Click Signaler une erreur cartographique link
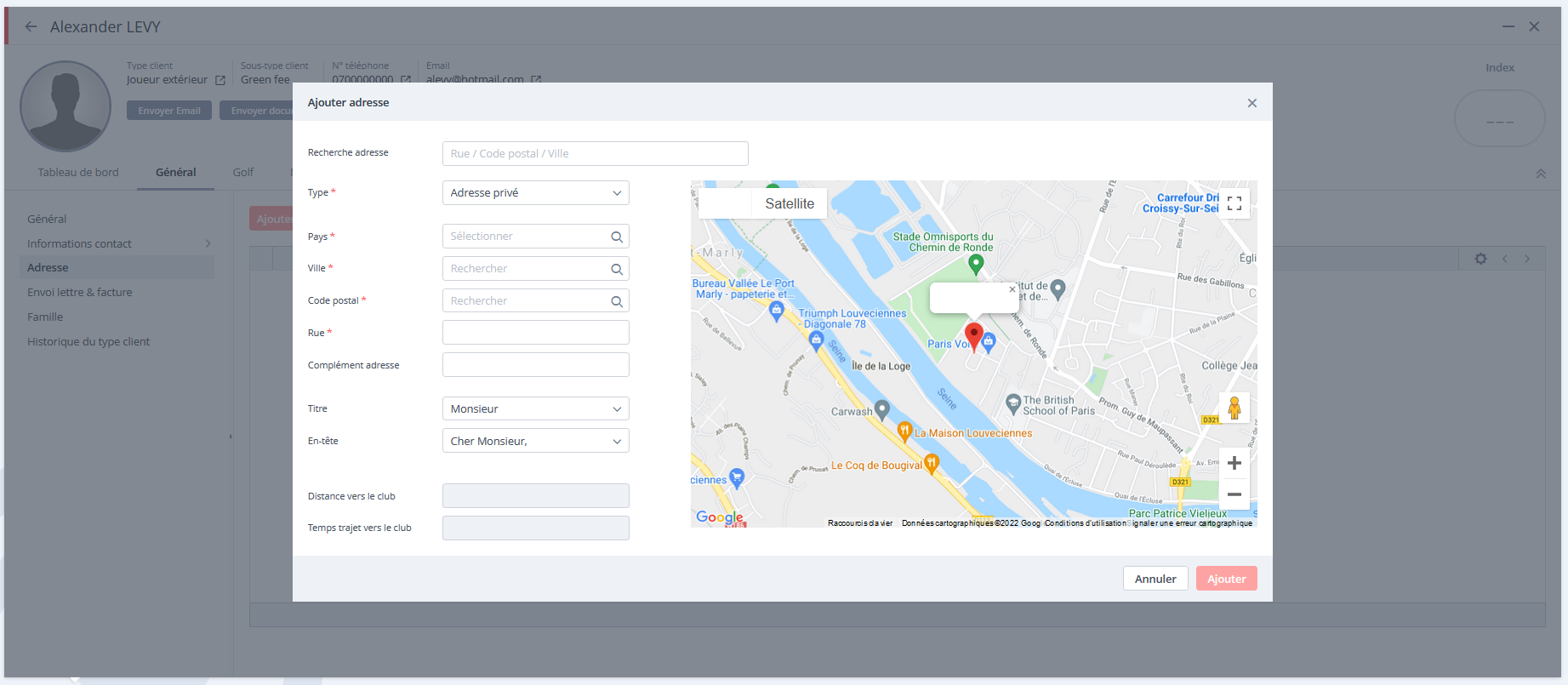 (1191, 523)
